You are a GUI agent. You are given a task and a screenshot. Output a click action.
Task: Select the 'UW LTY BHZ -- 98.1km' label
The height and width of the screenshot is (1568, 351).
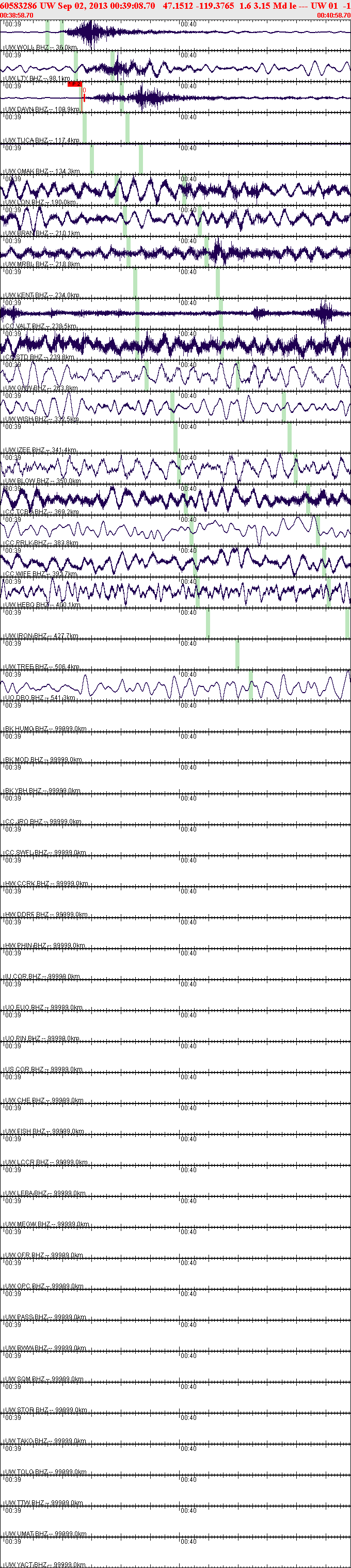(x=38, y=78)
